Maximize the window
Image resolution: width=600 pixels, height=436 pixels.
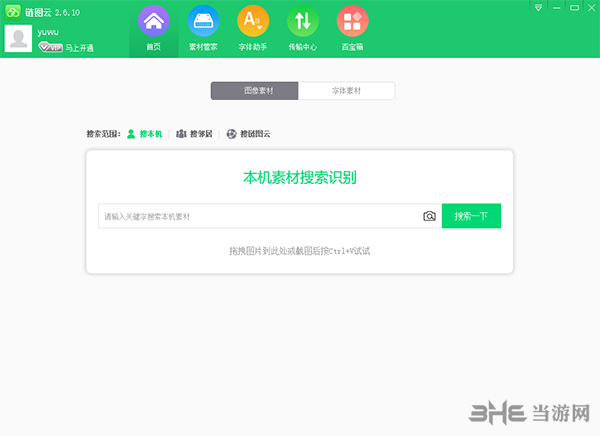[574, 8]
